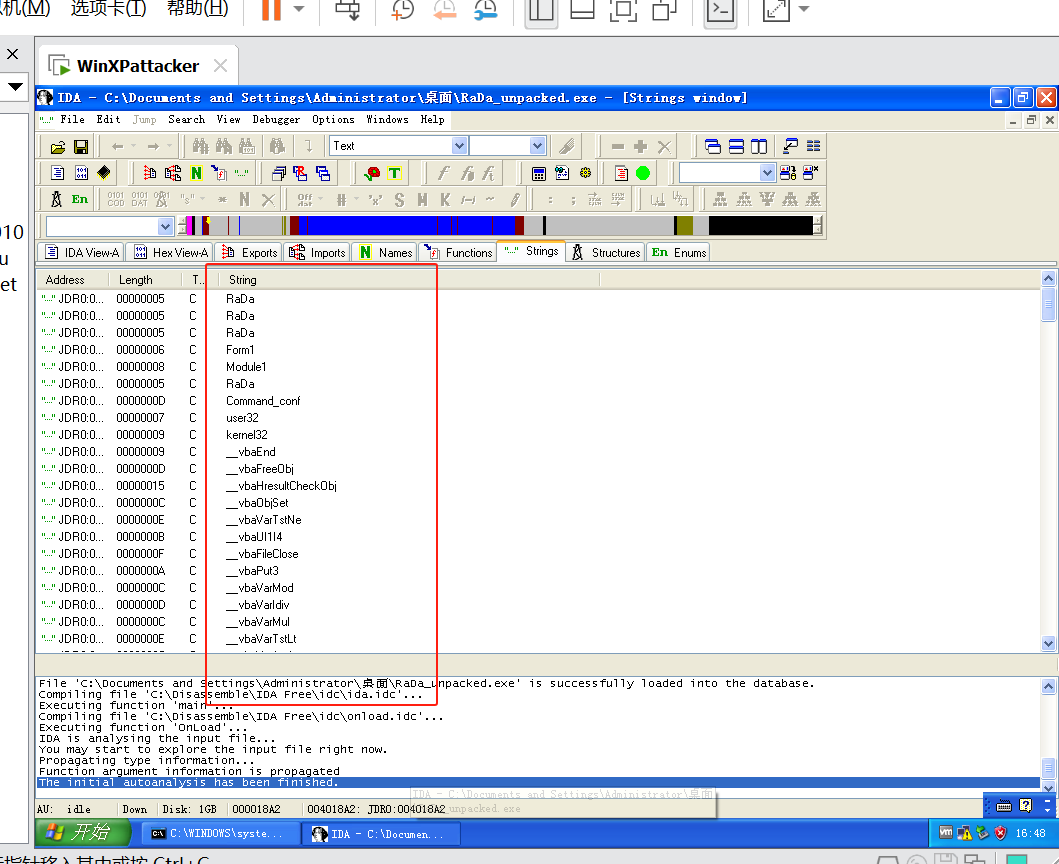The height and width of the screenshot is (864, 1059).
Task: Click the yellow gear icon
Action: [x=585, y=173]
